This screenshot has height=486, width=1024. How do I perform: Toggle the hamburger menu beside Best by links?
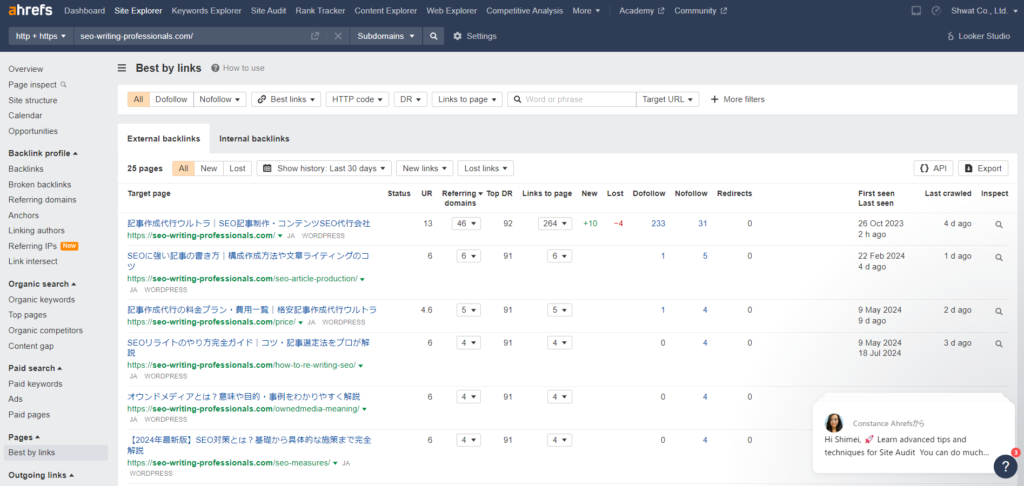click(x=122, y=68)
